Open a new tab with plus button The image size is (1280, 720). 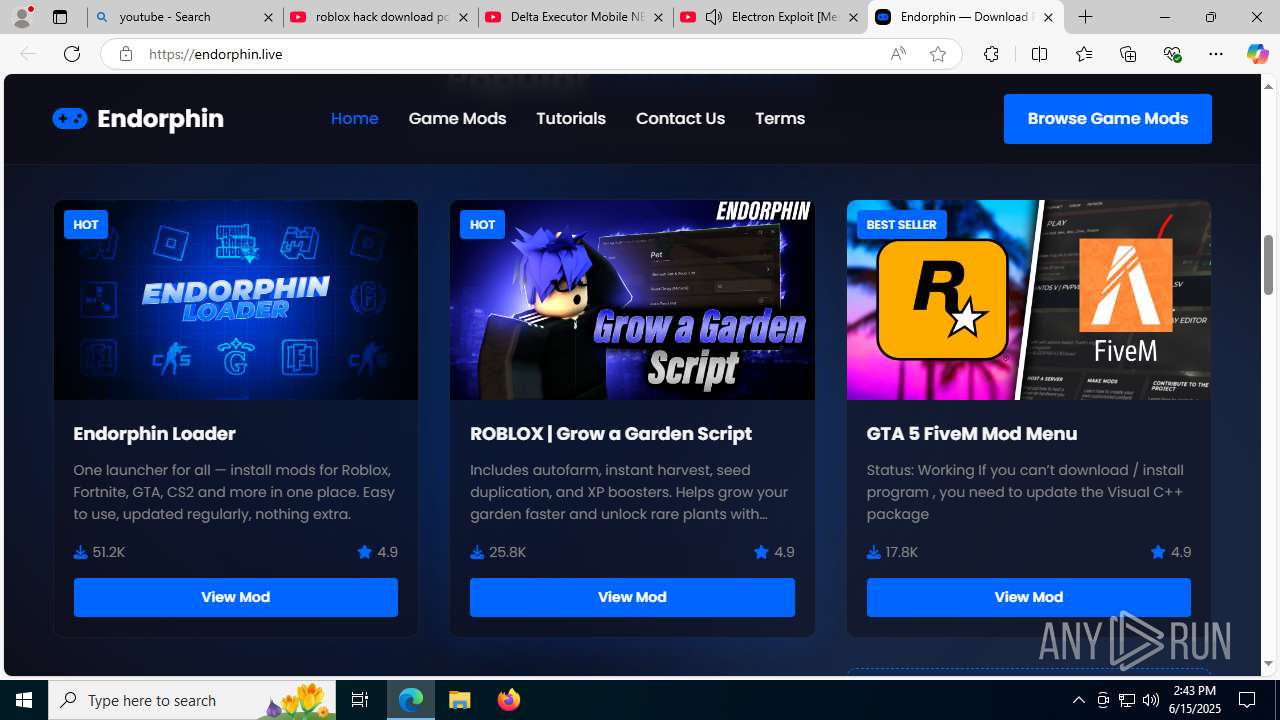tap(1086, 17)
